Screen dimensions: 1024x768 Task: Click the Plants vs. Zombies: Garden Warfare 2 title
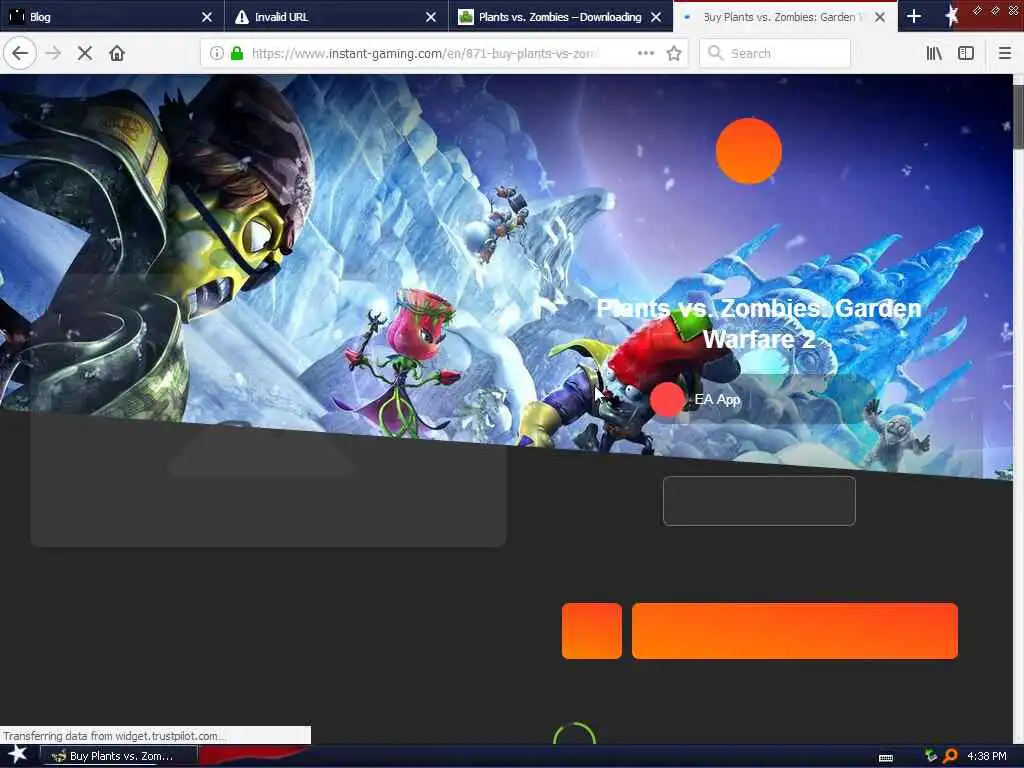[759, 323]
